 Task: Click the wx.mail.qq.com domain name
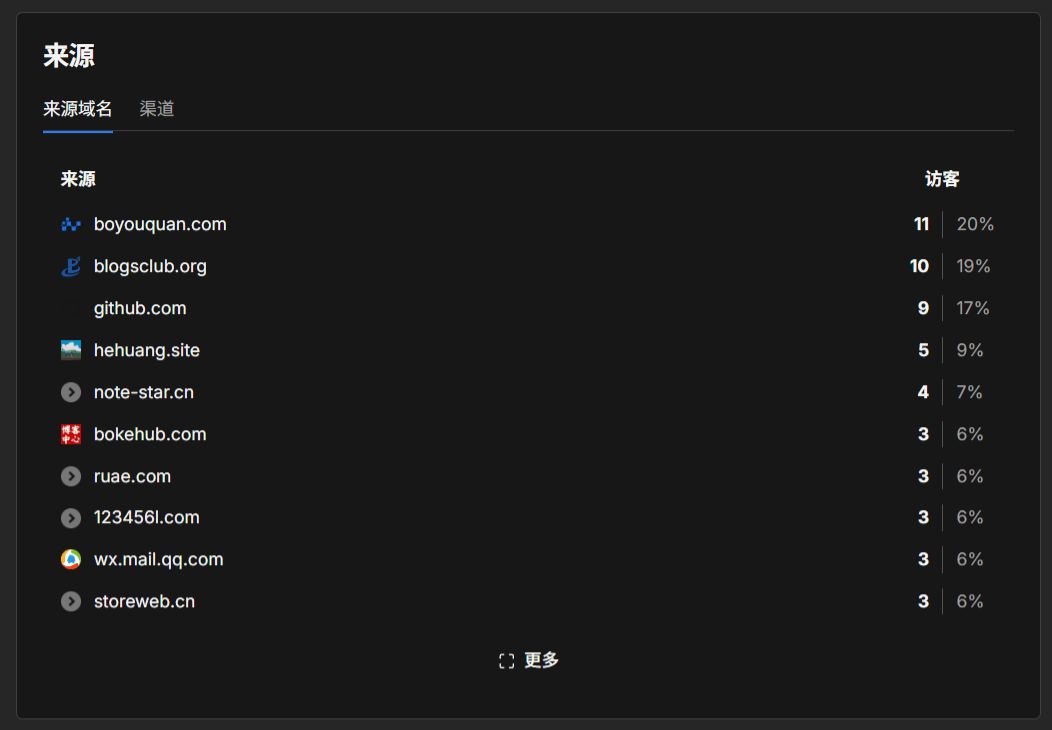click(158, 560)
